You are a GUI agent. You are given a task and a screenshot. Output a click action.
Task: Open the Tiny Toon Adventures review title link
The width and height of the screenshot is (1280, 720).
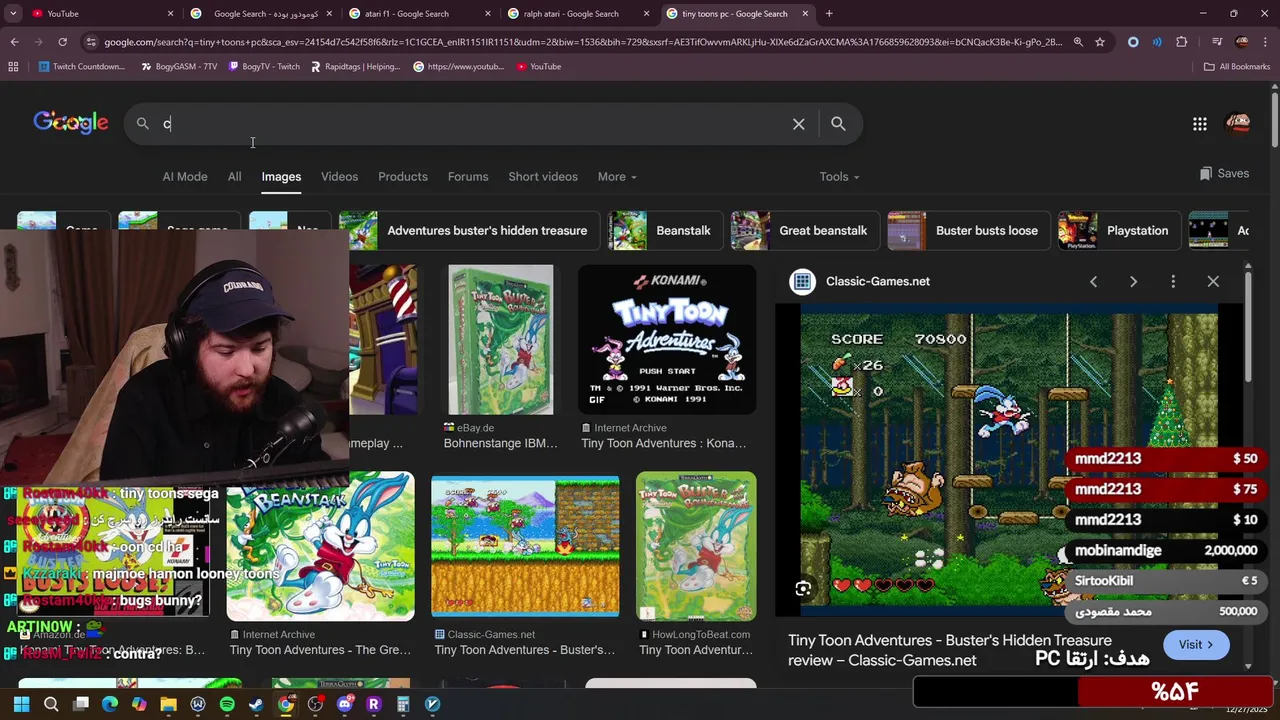click(x=950, y=650)
